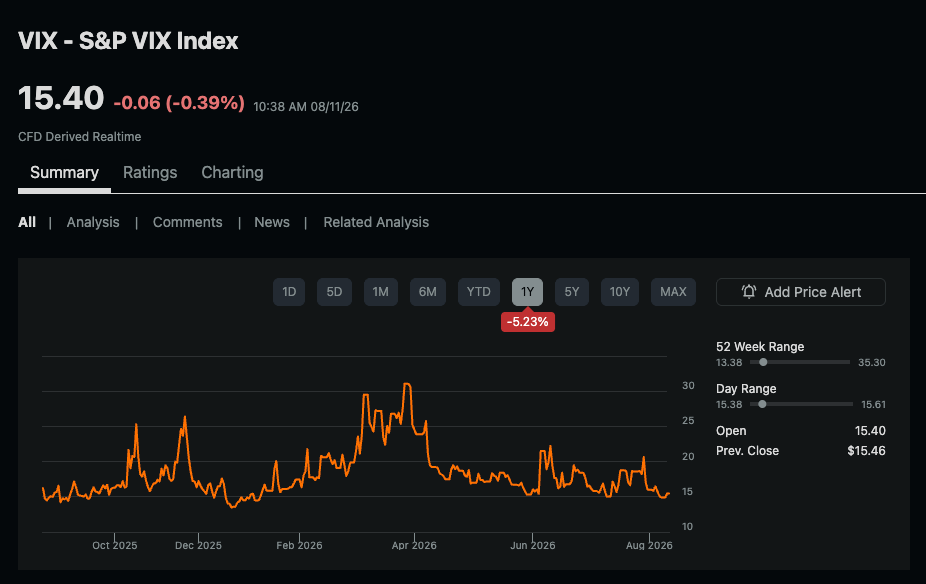Screen dimensions: 926x584
Task: Select the 1D chart range
Action: click(x=289, y=292)
